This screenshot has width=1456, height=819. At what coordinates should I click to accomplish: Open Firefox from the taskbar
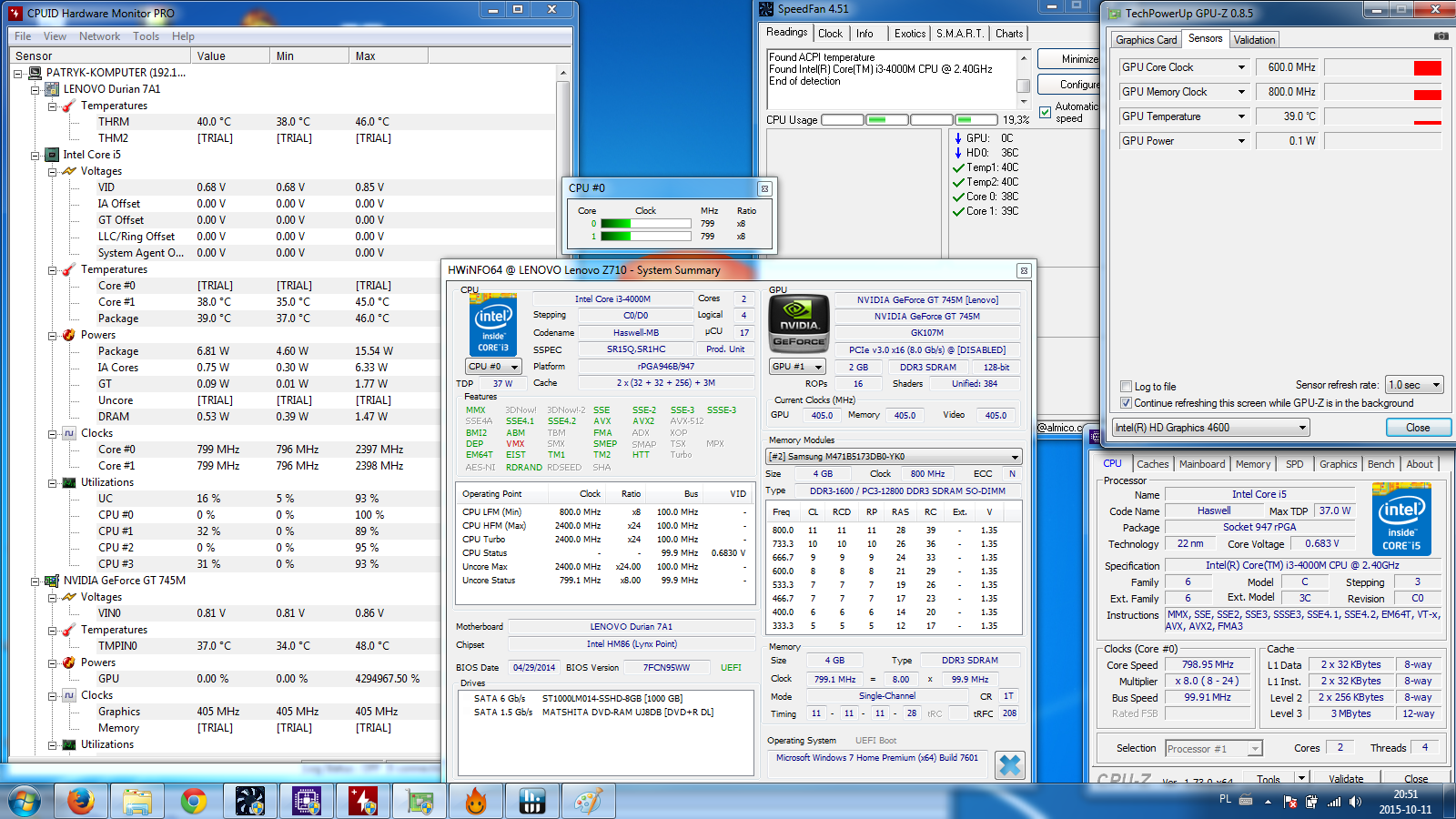[81, 801]
